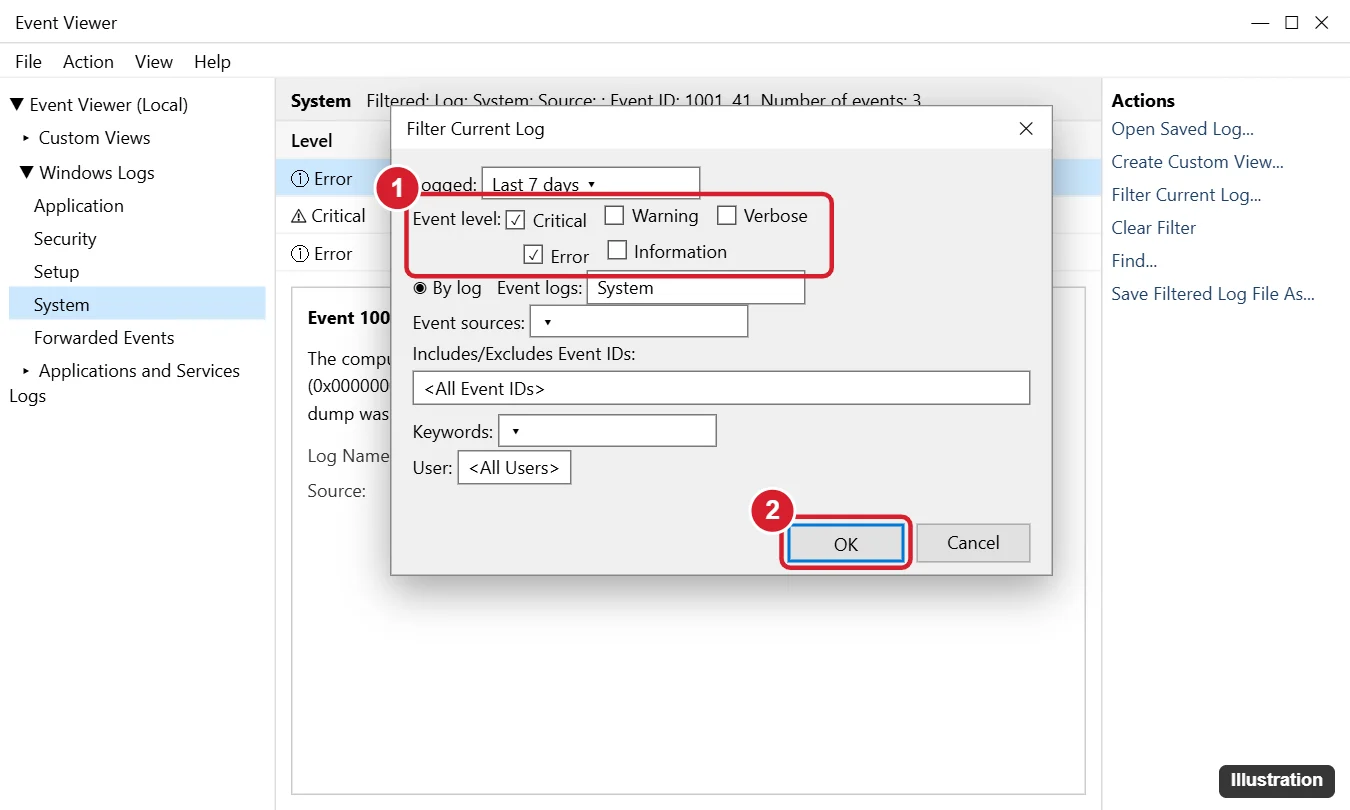
Task: Click the Event logs System field
Action: (x=695, y=288)
